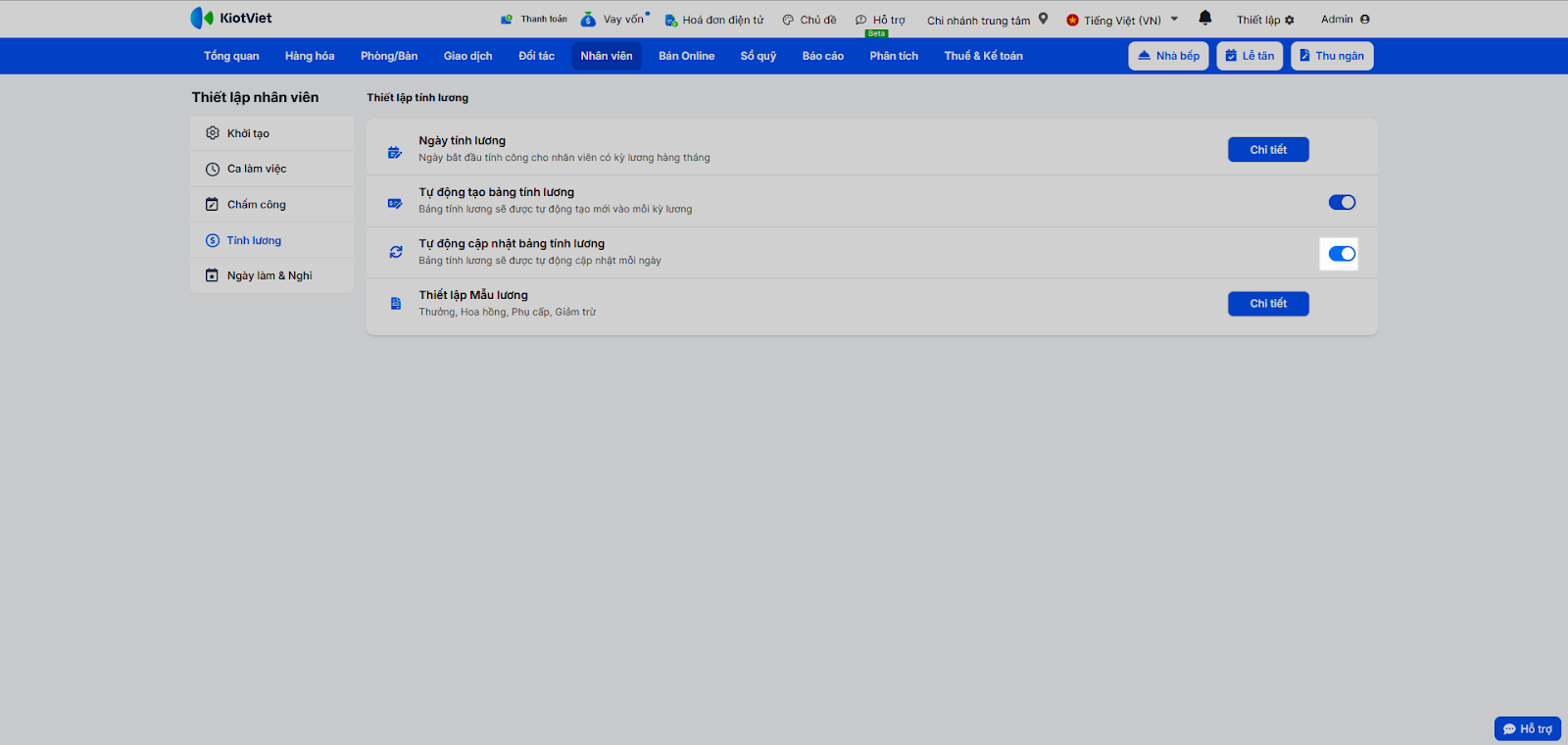Open the Thu ngân cashier screen
Image resolution: width=1568 pixels, height=745 pixels.
[1332, 56]
